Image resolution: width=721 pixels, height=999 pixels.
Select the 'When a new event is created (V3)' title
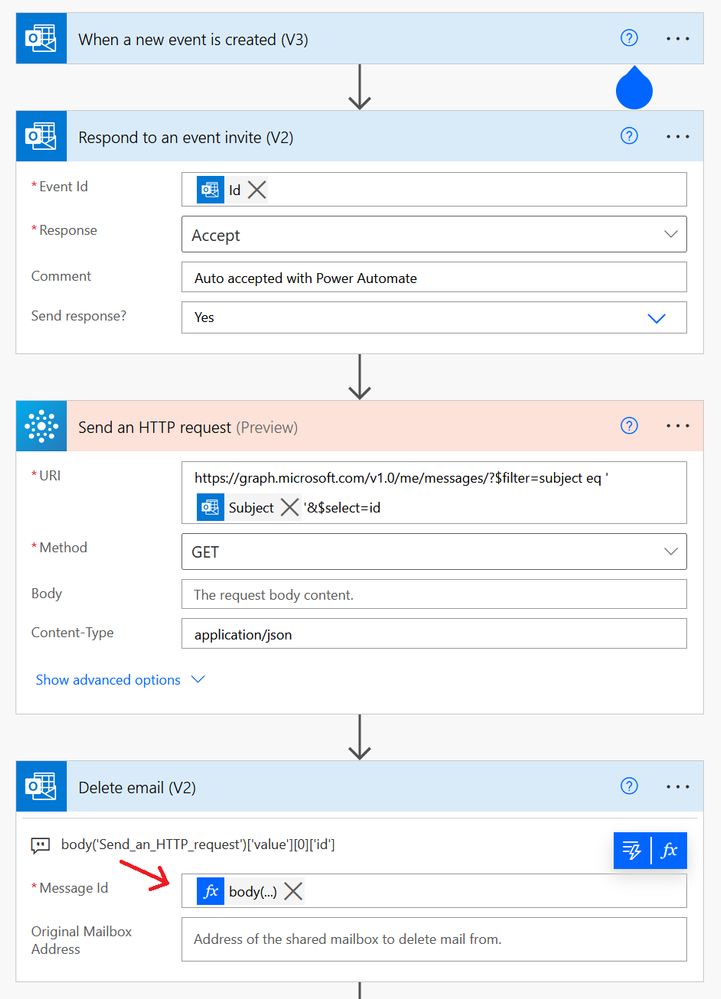coord(193,40)
